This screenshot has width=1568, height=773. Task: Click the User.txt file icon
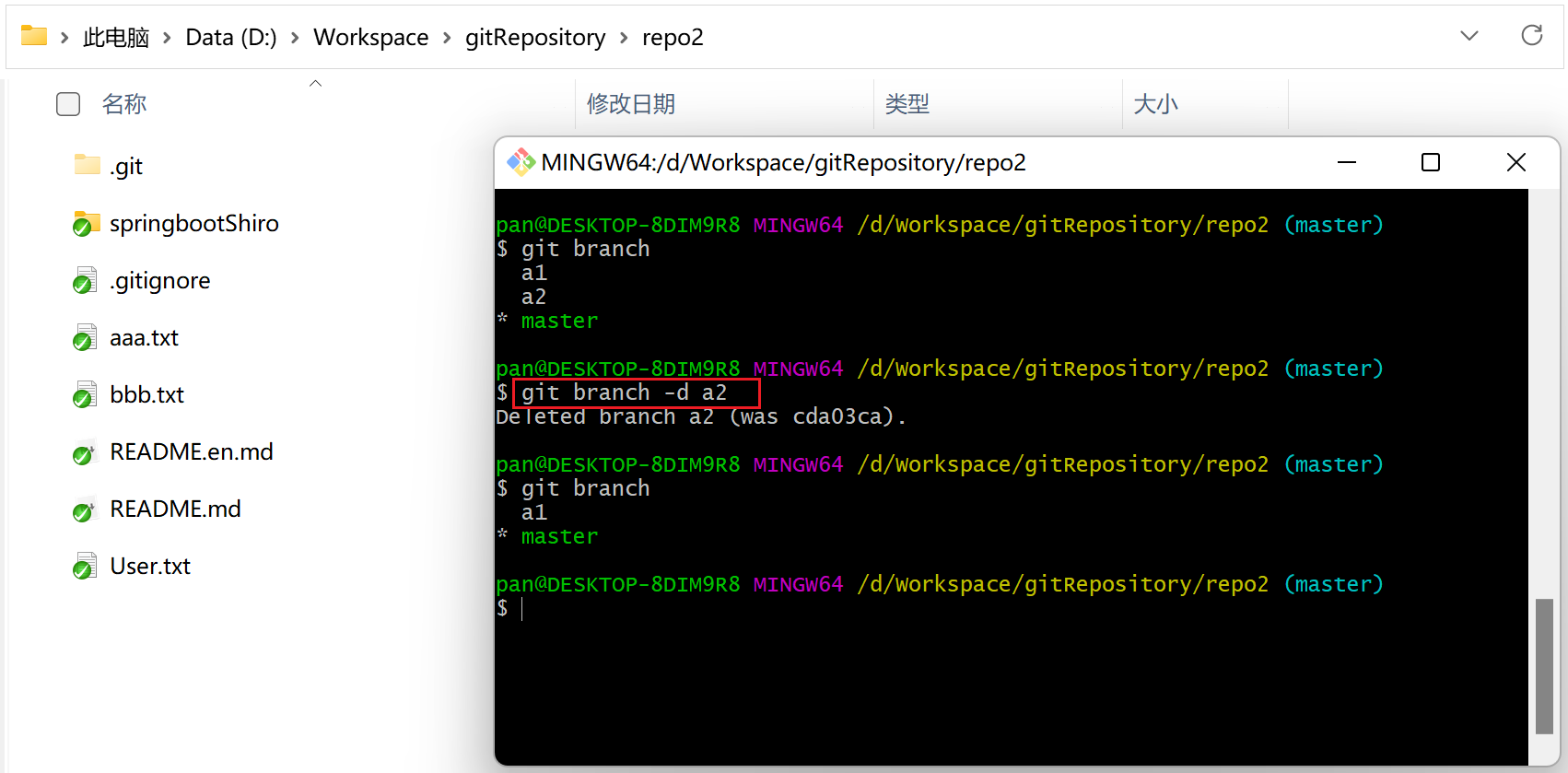85,567
